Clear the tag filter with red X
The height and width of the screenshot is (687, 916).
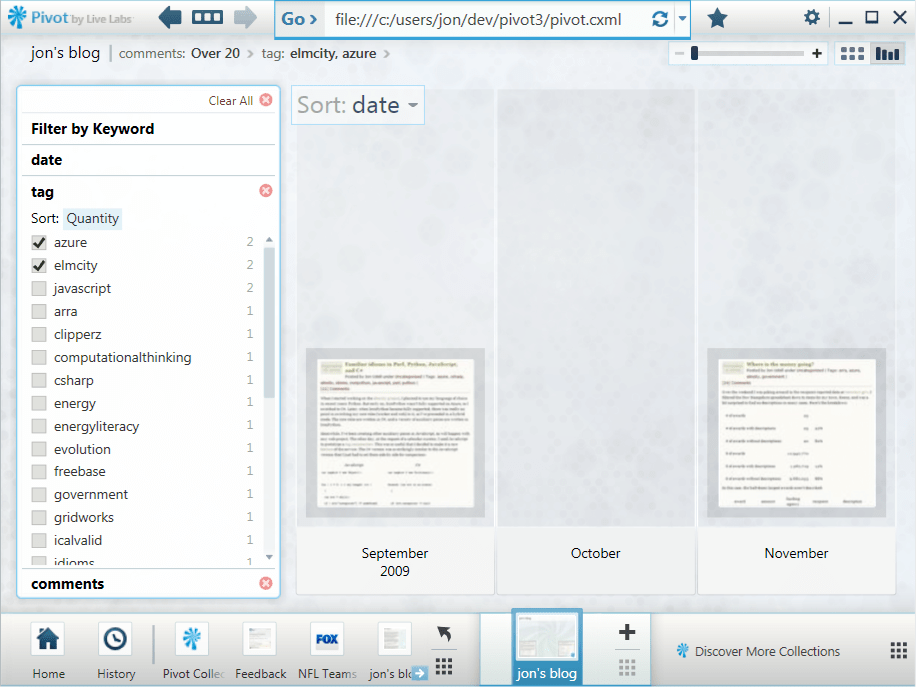click(x=266, y=190)
